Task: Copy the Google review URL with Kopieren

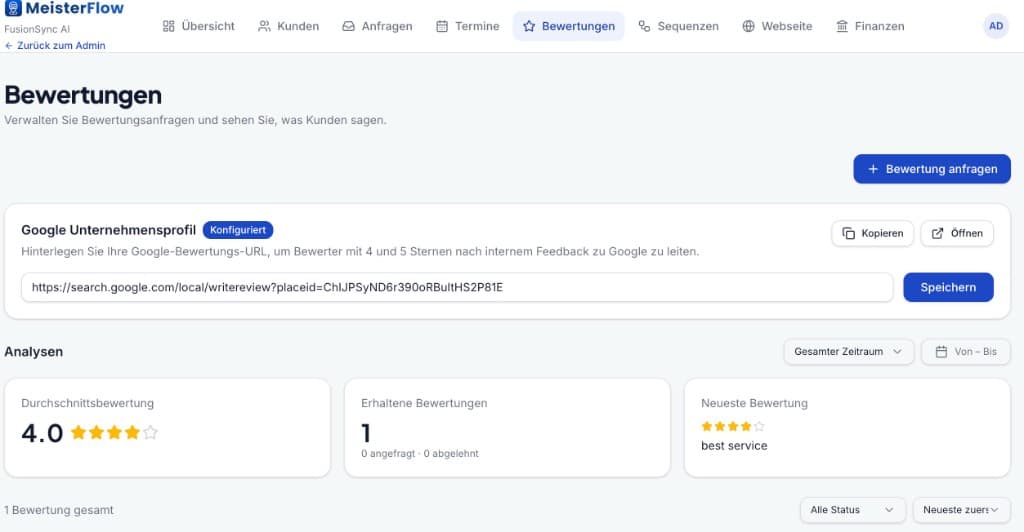Action: click(x=872, y=233)
